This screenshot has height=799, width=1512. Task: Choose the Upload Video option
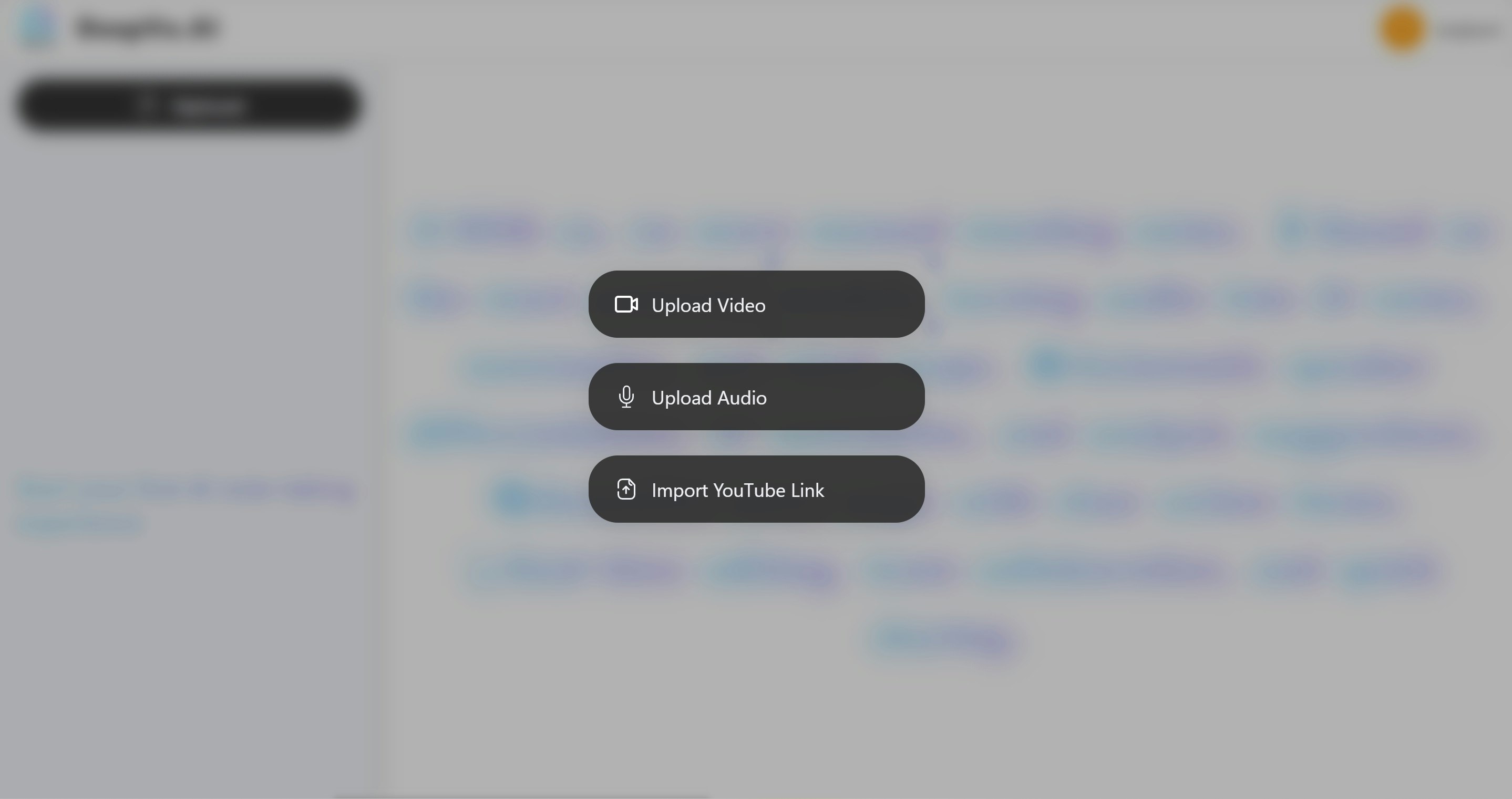tap(757, 305)
